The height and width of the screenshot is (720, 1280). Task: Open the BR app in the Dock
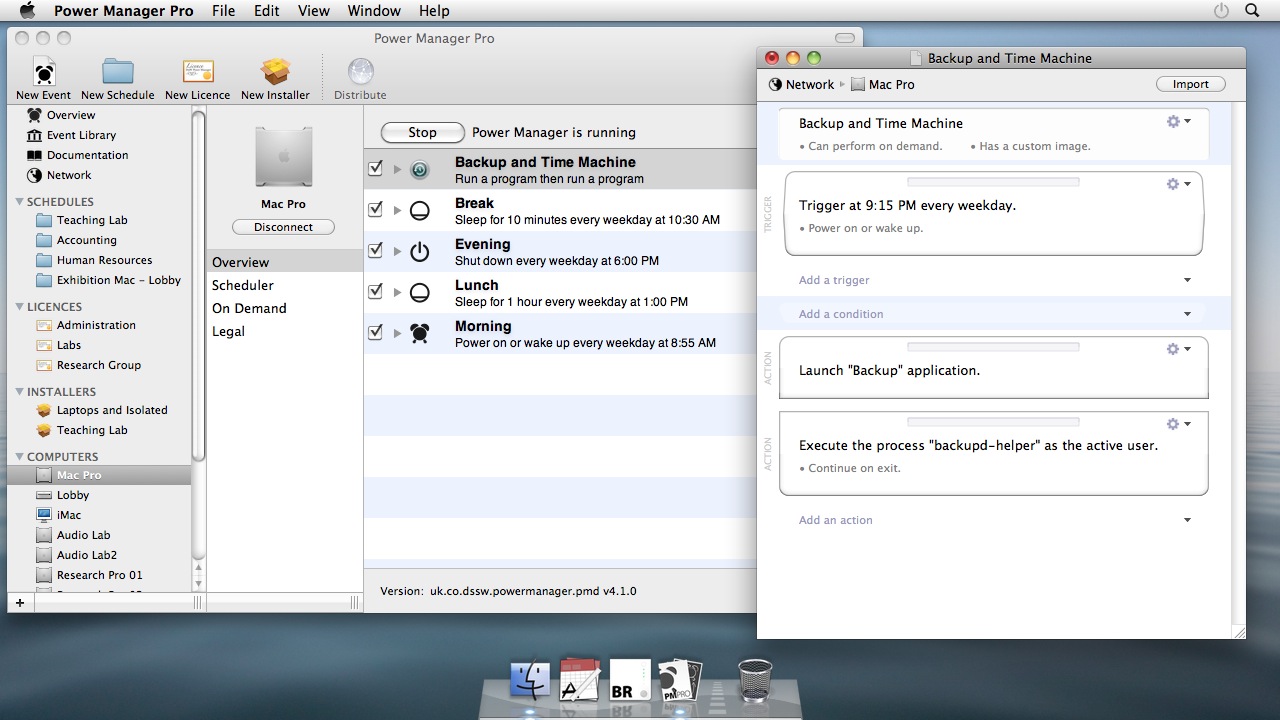click(x=630, y=681)
